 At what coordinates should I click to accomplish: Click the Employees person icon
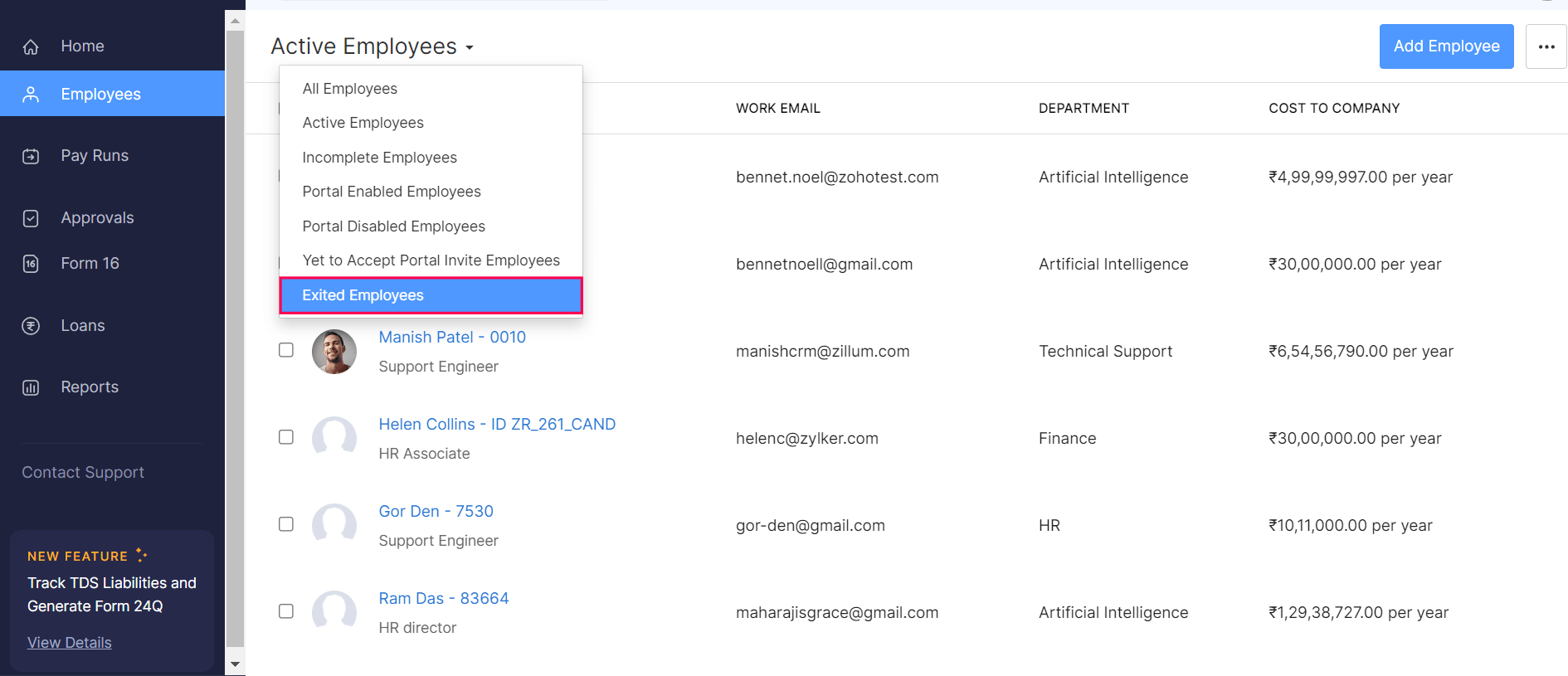coord(31,95)
